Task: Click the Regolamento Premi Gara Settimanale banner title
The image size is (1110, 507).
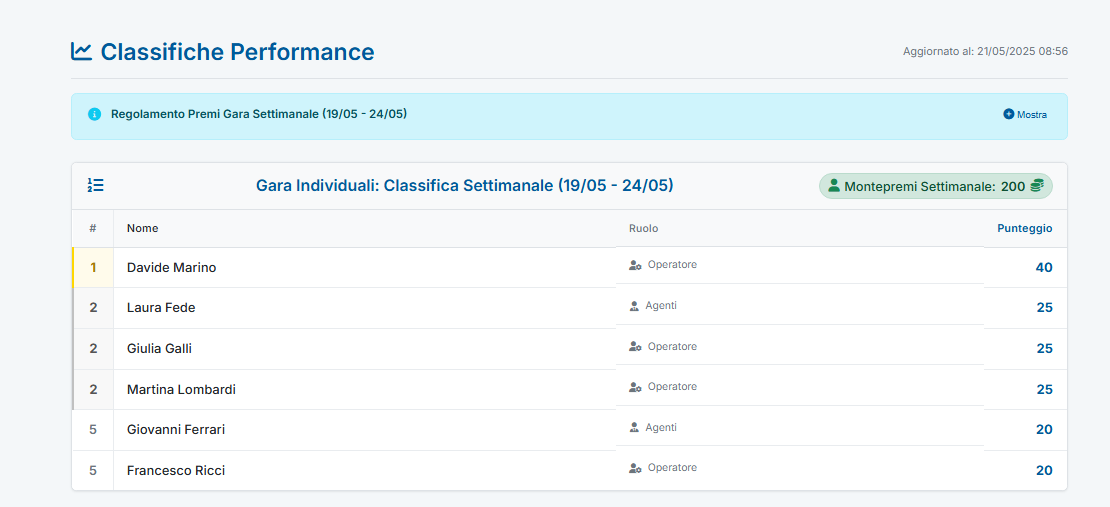Action: click(x=259, y=114)
